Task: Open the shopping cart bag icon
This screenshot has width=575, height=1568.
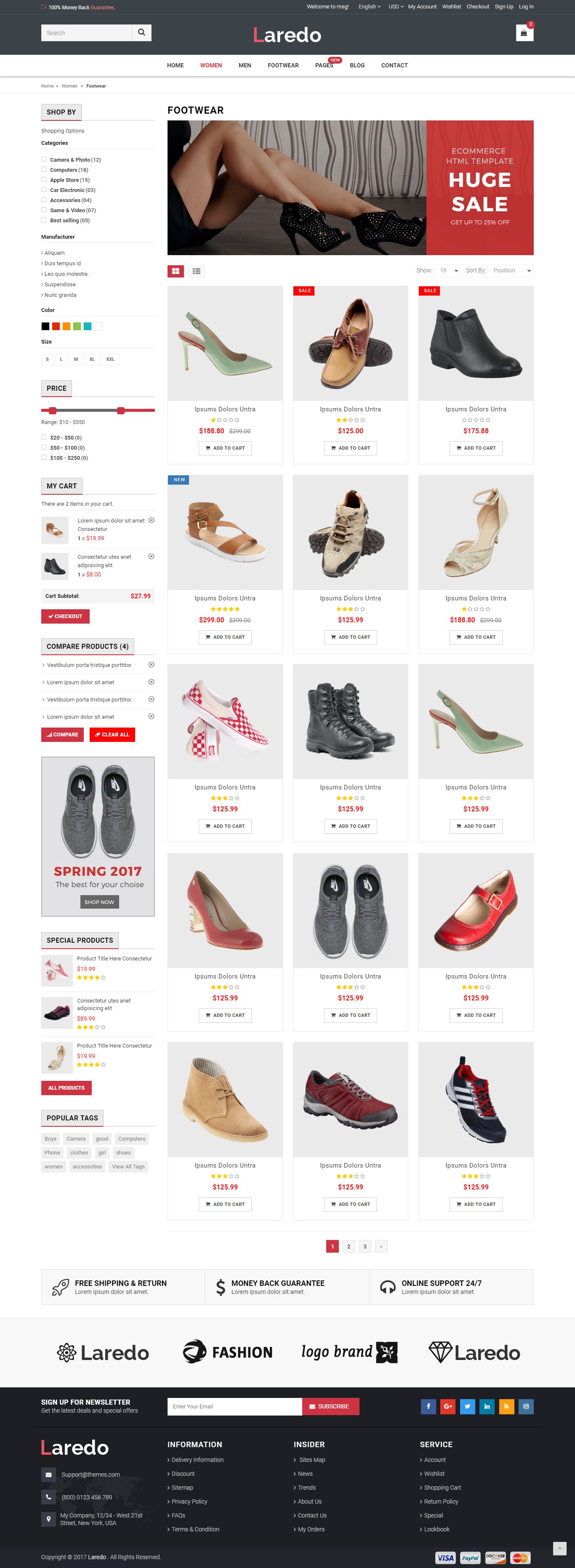Action: pyautogui.click(x=524, y=33)
